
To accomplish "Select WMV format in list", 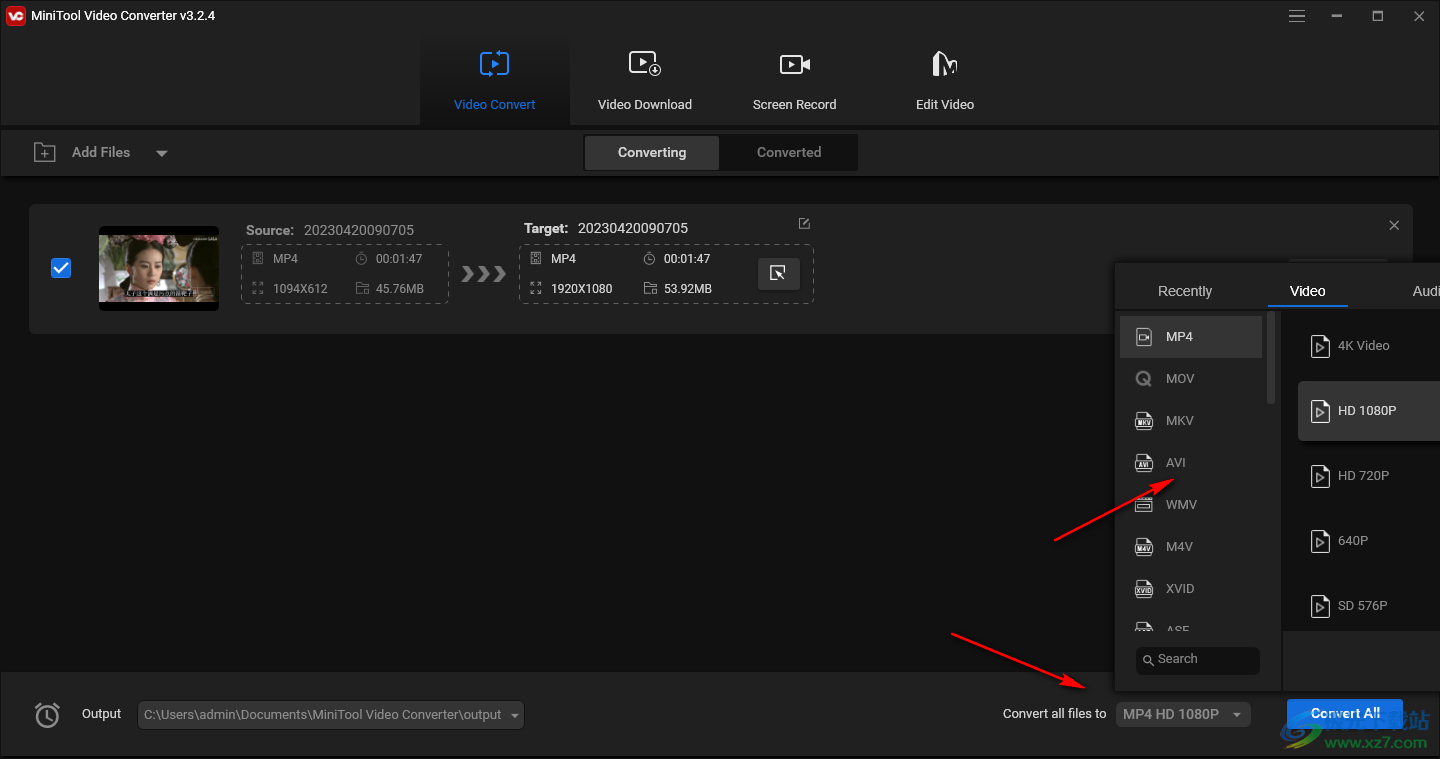I will pyautogui.click(x=1191, y=505).
